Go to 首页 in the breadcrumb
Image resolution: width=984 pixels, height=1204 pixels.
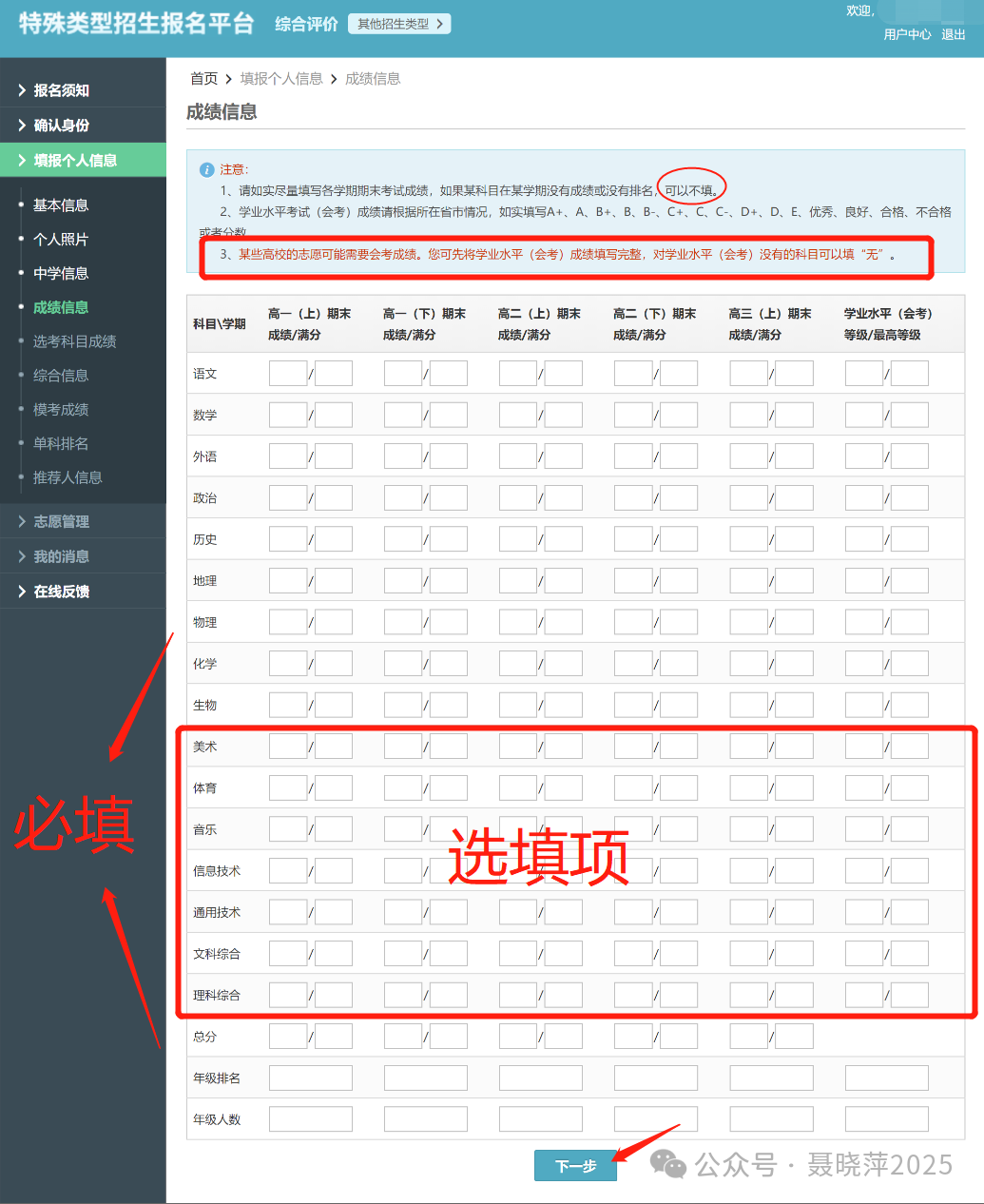coord(203,79)
